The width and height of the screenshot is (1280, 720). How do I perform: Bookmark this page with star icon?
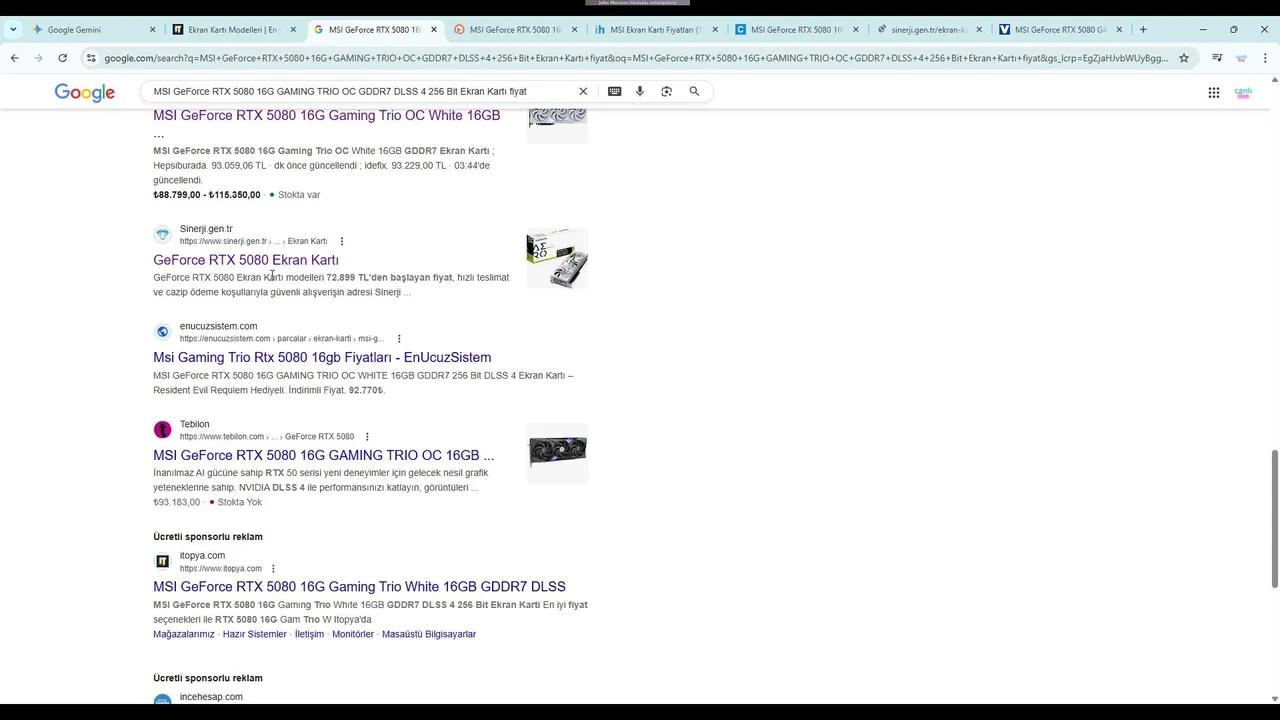pyautogui.click(x=1184, y=58)
